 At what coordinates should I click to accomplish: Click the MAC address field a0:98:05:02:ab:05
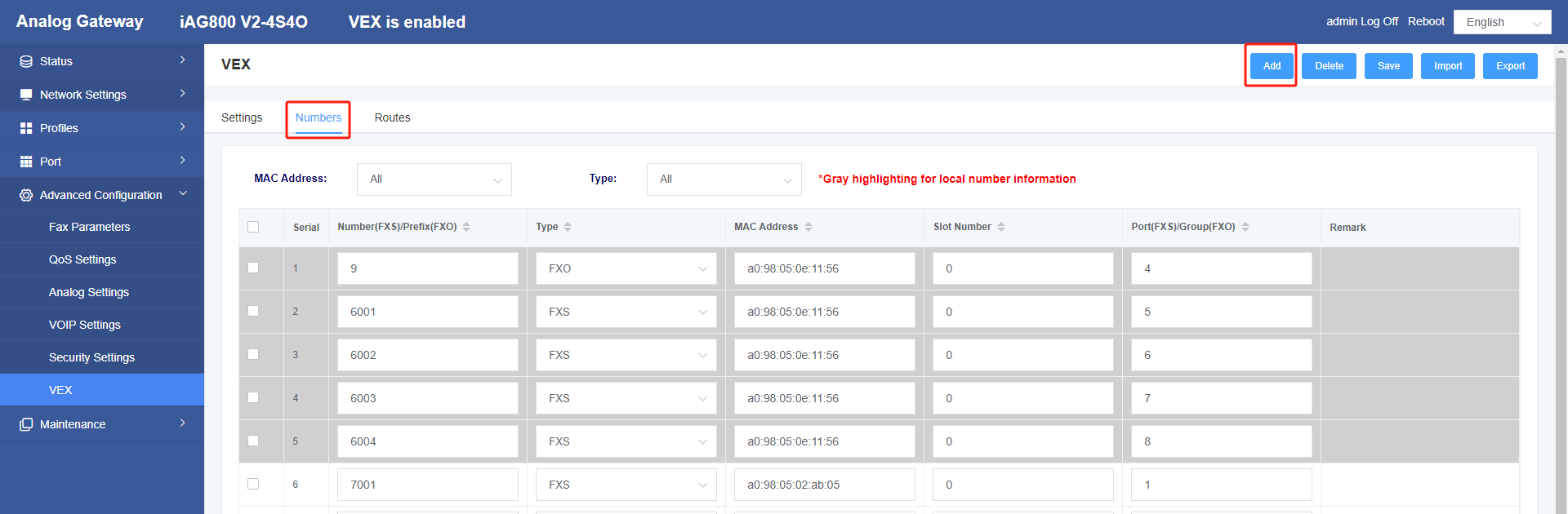[825, 485]
